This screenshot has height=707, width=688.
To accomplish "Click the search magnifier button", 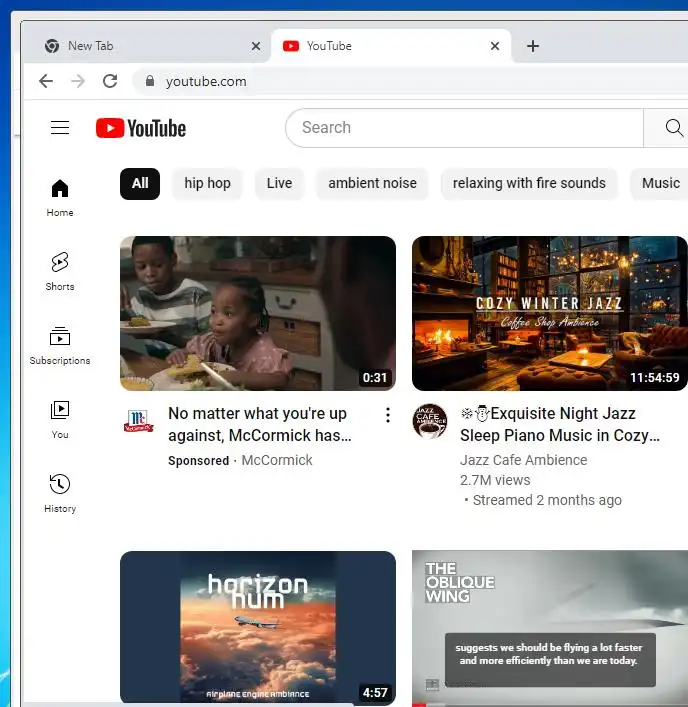I will click(x=674, y=128).
